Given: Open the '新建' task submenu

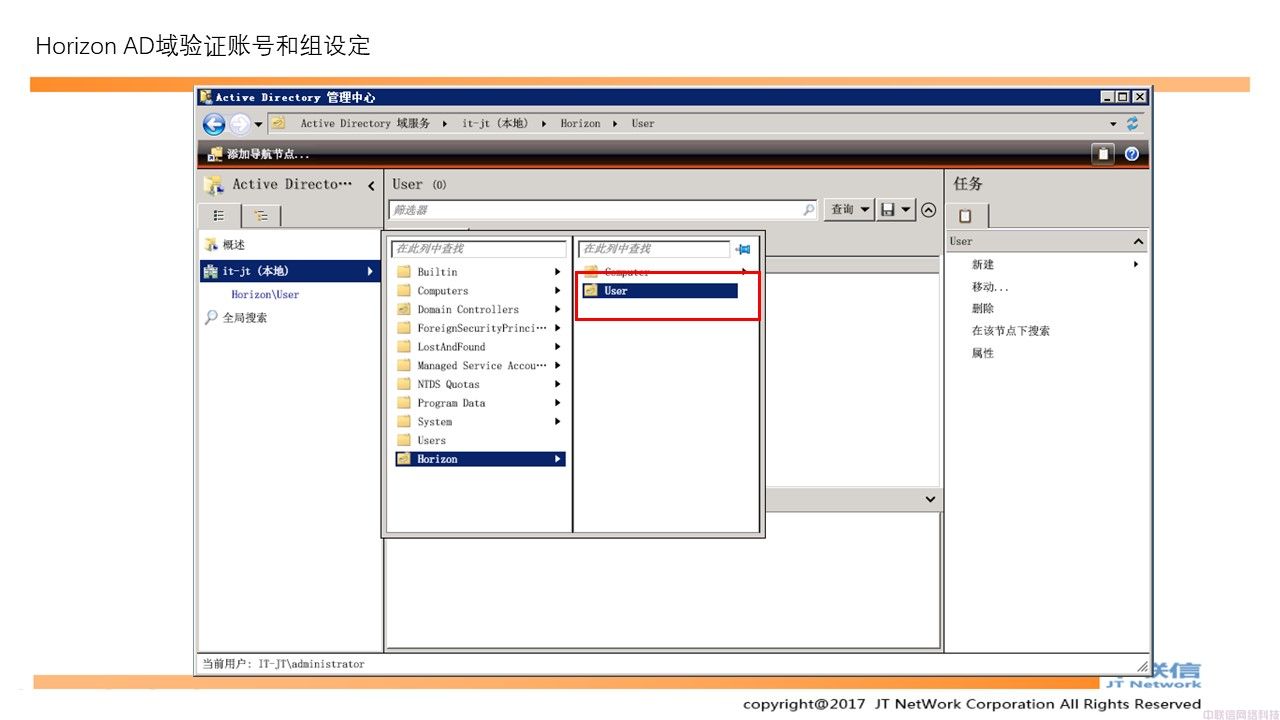Looking at the screenshot, I should 1055,265.
